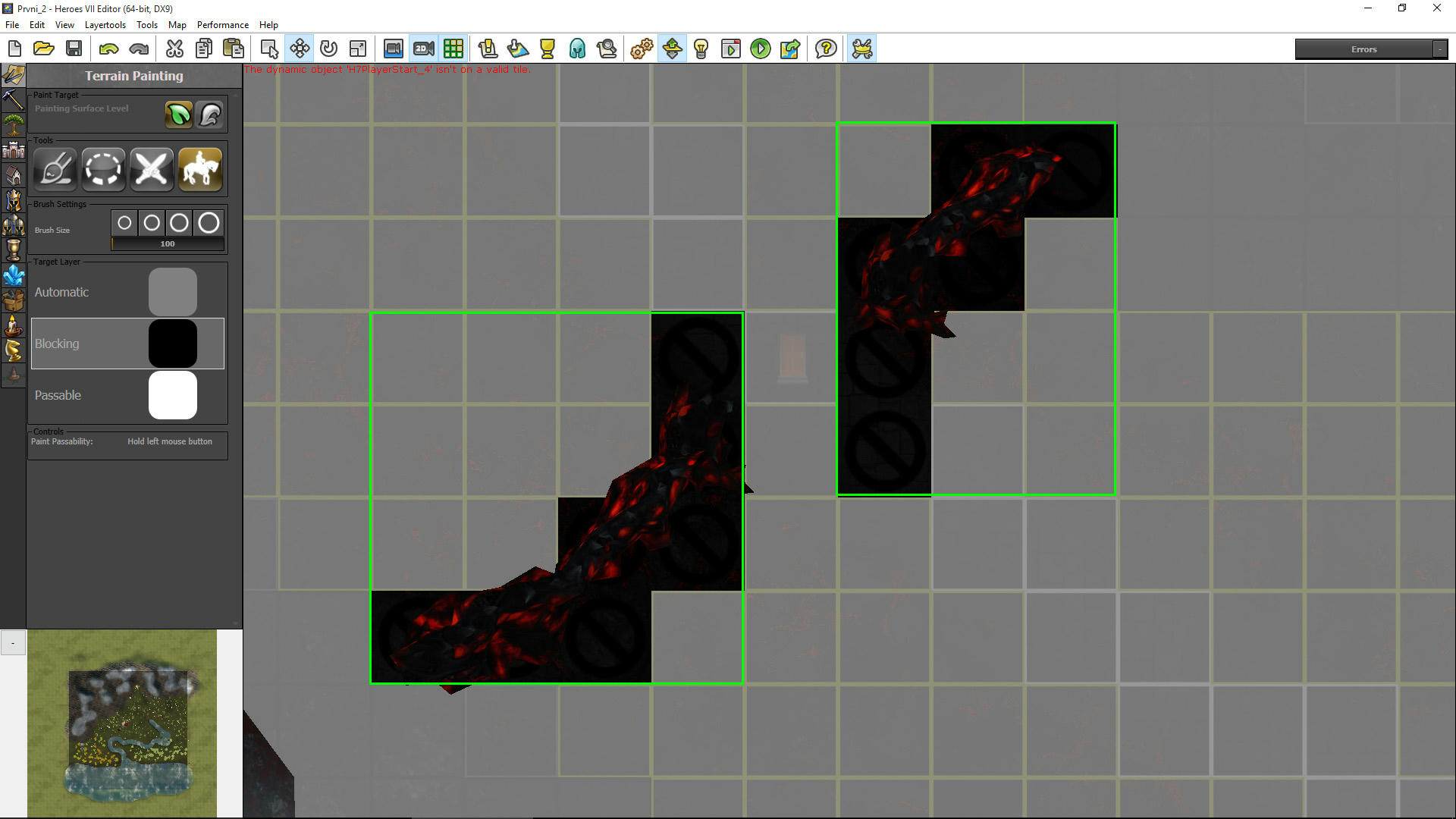Open the yellow question mark help icon
This screenshot has height=819, width=1456.
[x=826, y=49]
